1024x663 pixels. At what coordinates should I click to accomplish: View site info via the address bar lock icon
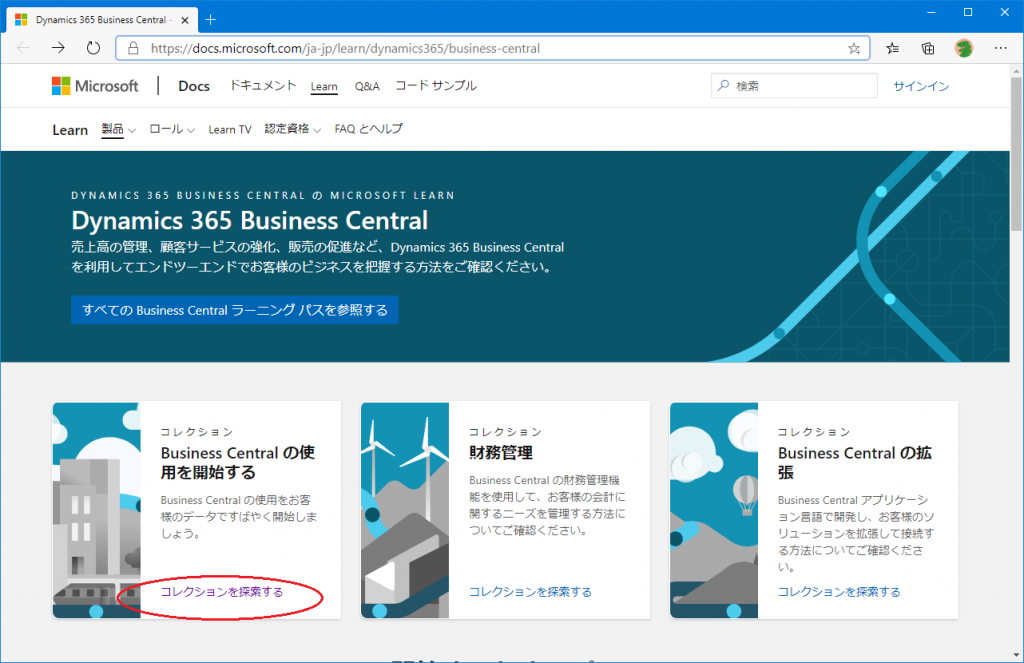(133, 48)
